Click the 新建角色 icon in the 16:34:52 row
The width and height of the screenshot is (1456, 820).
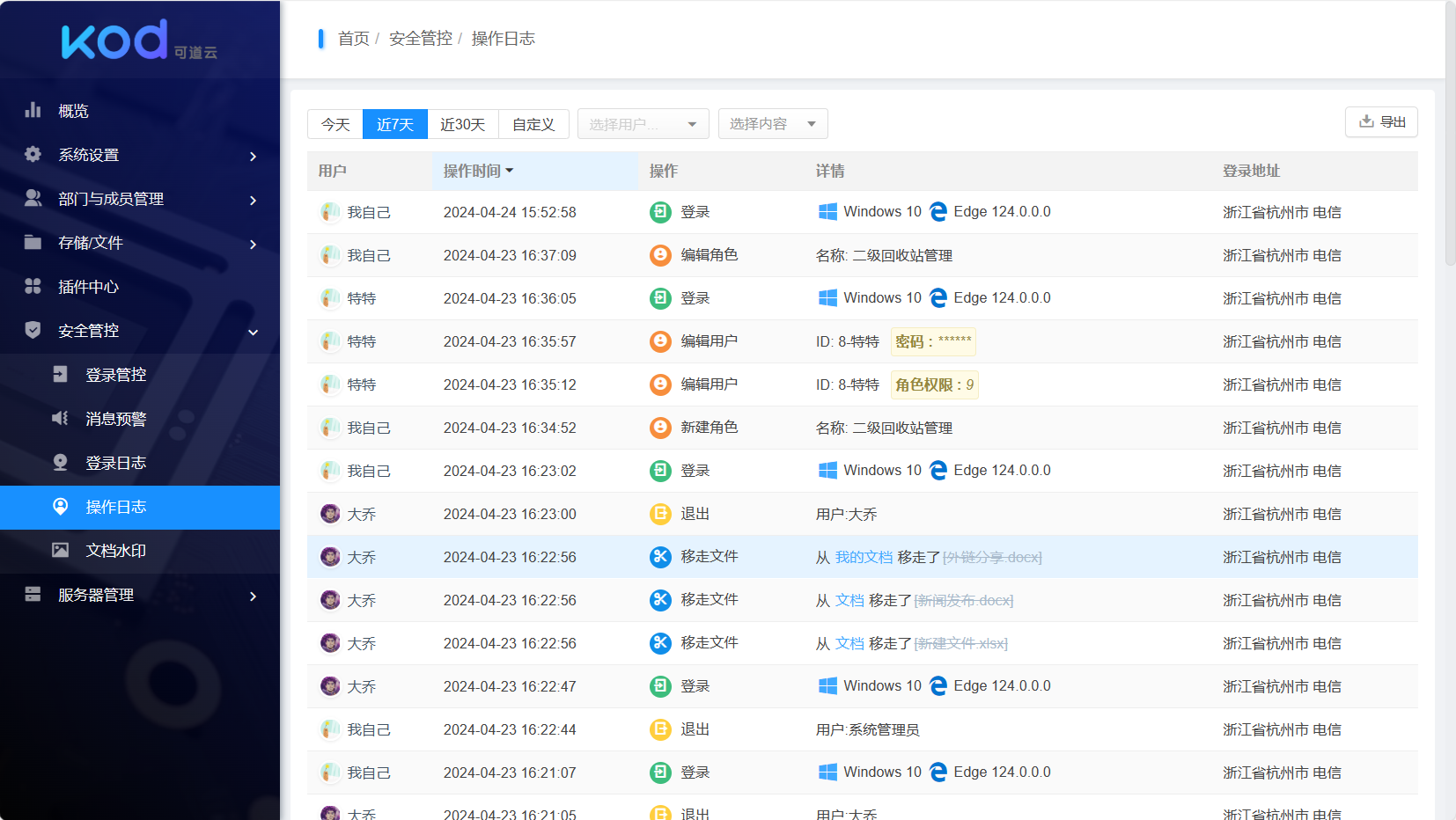(660, 428)
